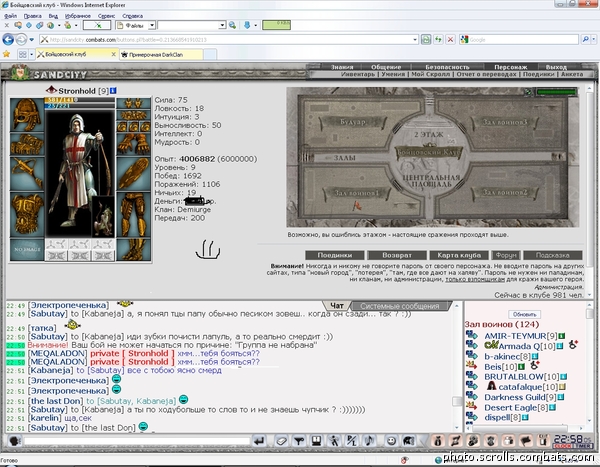600x467 pixels.
Task: Click the smiley emoticons icon
Action: tap(391, 441)
